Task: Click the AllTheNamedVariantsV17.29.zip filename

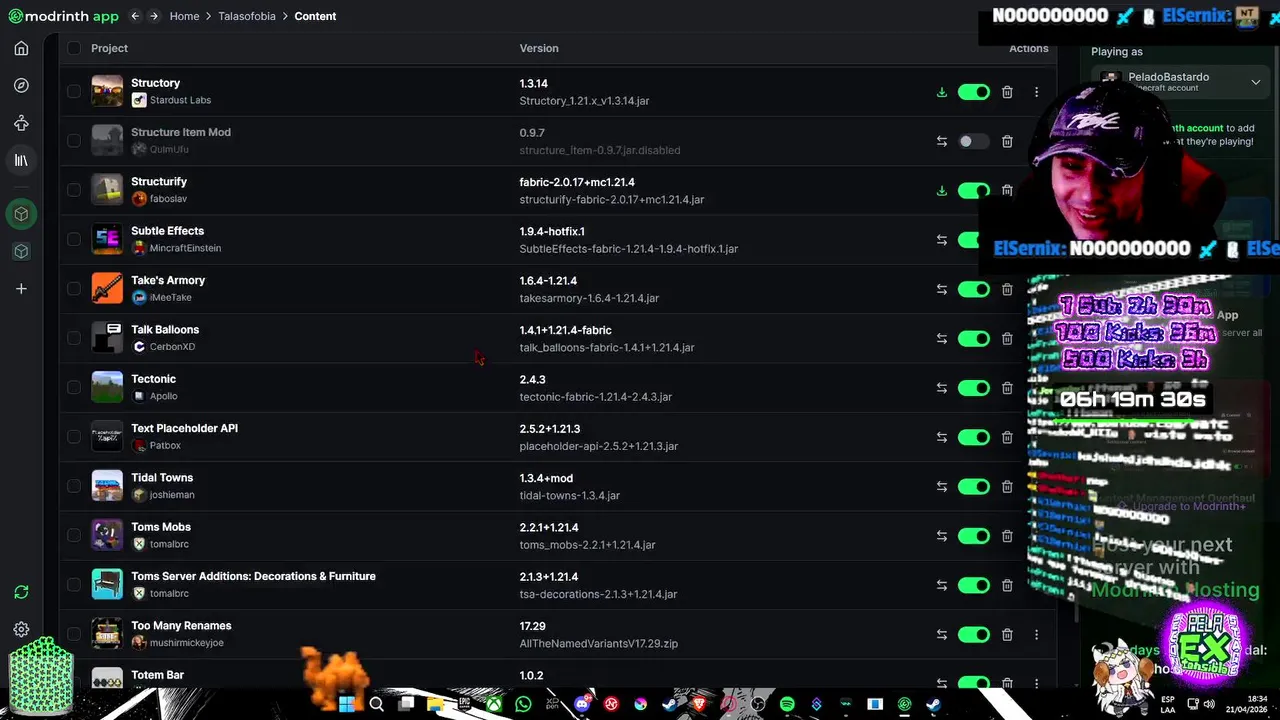Action: pyautogui.click(x=599, y=644)
